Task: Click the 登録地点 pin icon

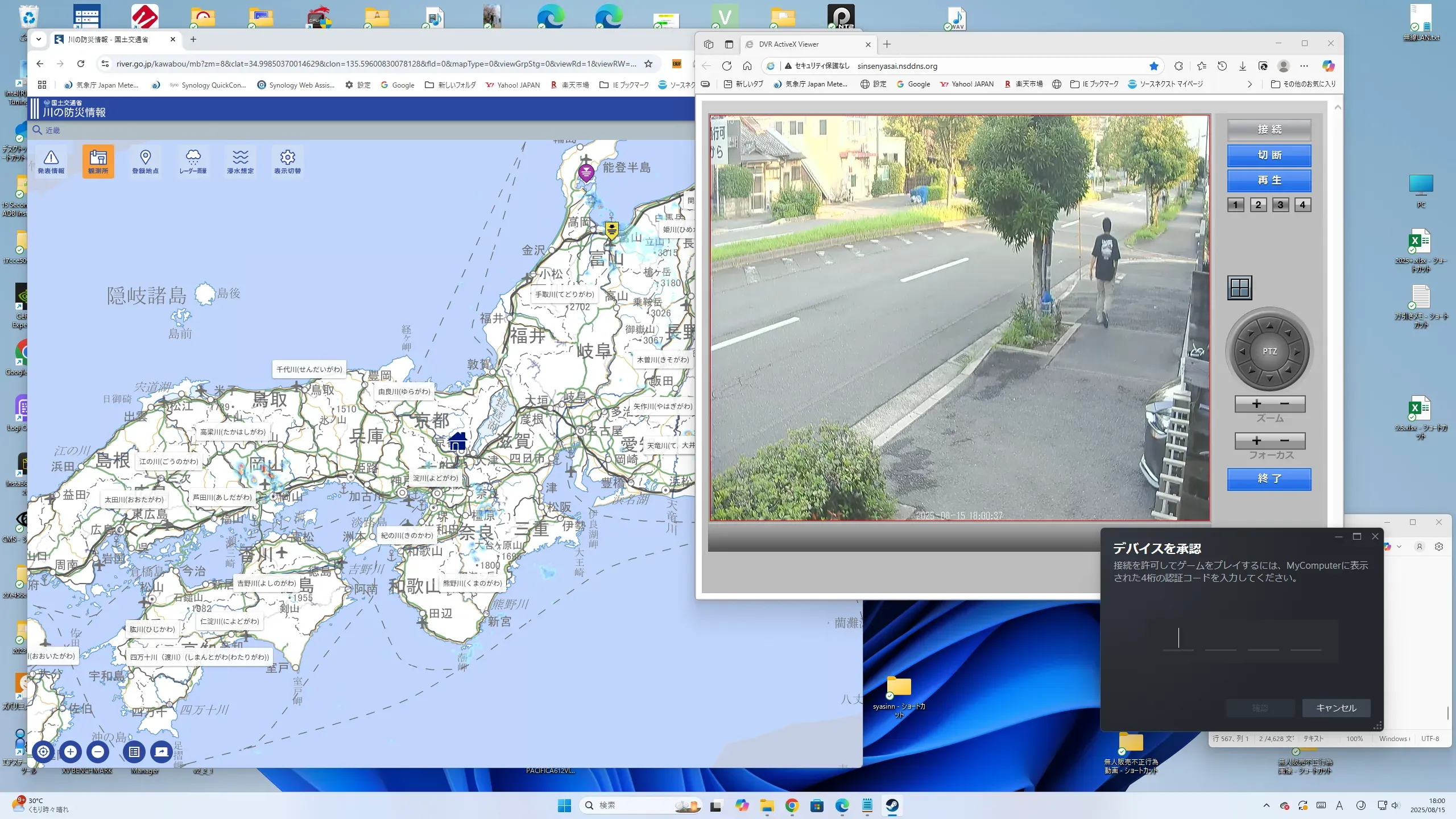Action: click(x=146, y=161)
